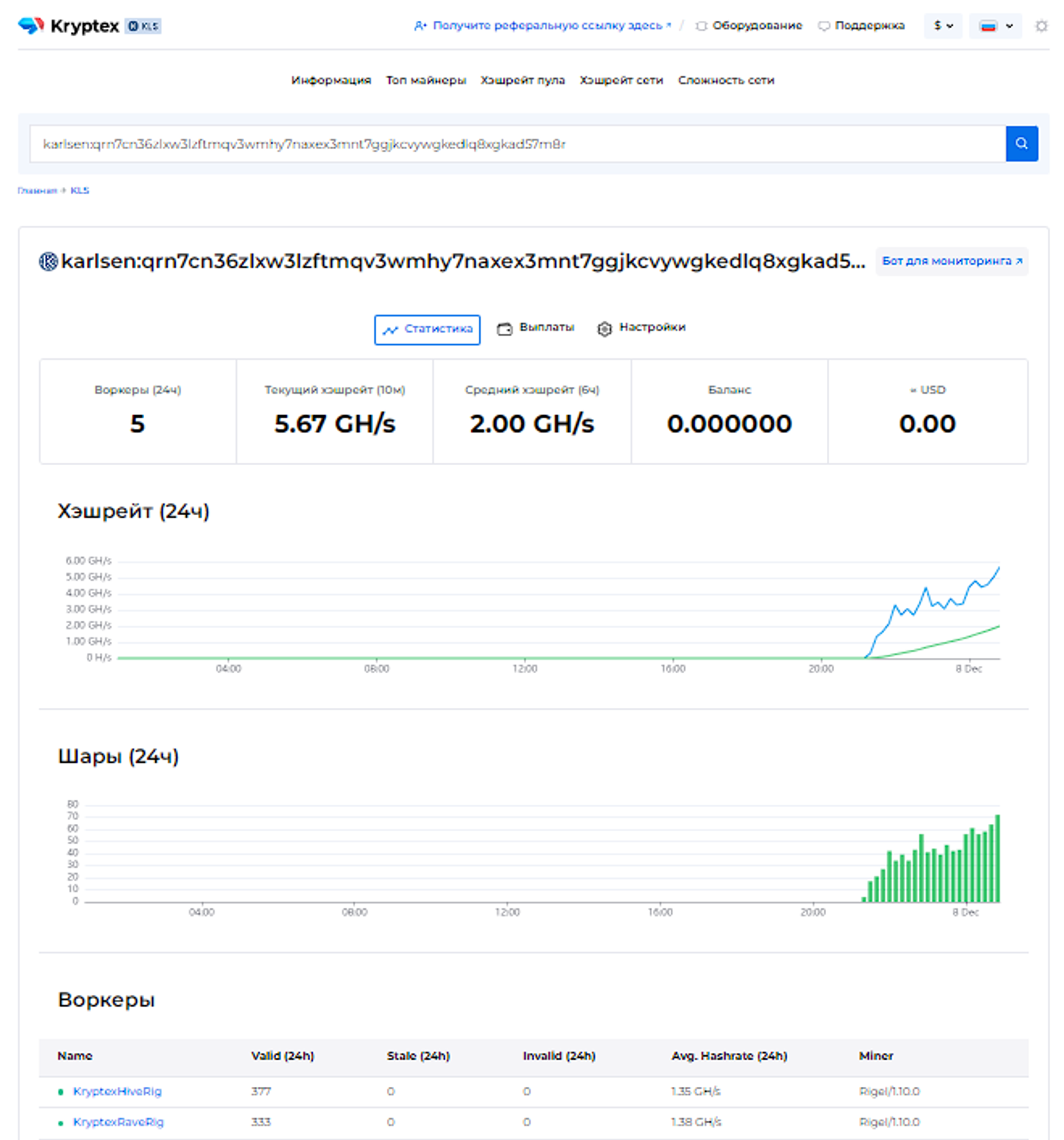The height and width of the screenshot is (1140, 1064).
Task: Go to Хэшрейт пула section
Action: coord(522,80)
